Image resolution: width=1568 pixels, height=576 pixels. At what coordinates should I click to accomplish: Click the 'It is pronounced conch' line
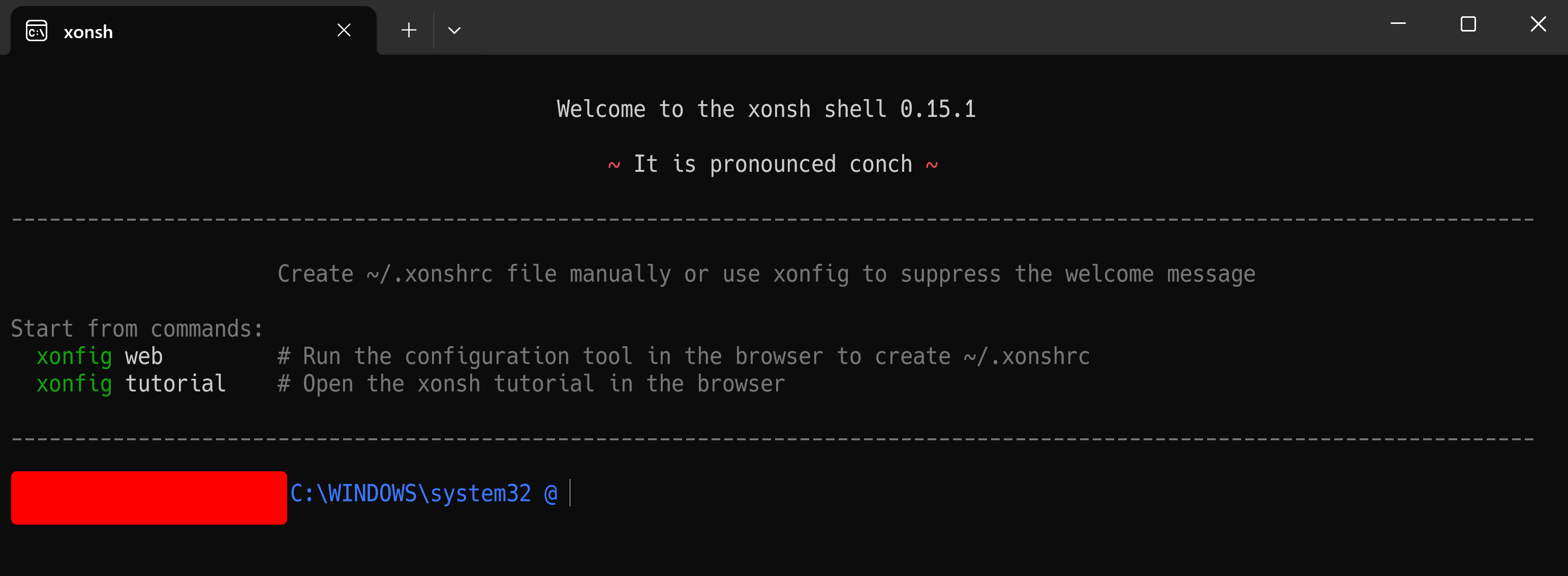pos(773,164)
